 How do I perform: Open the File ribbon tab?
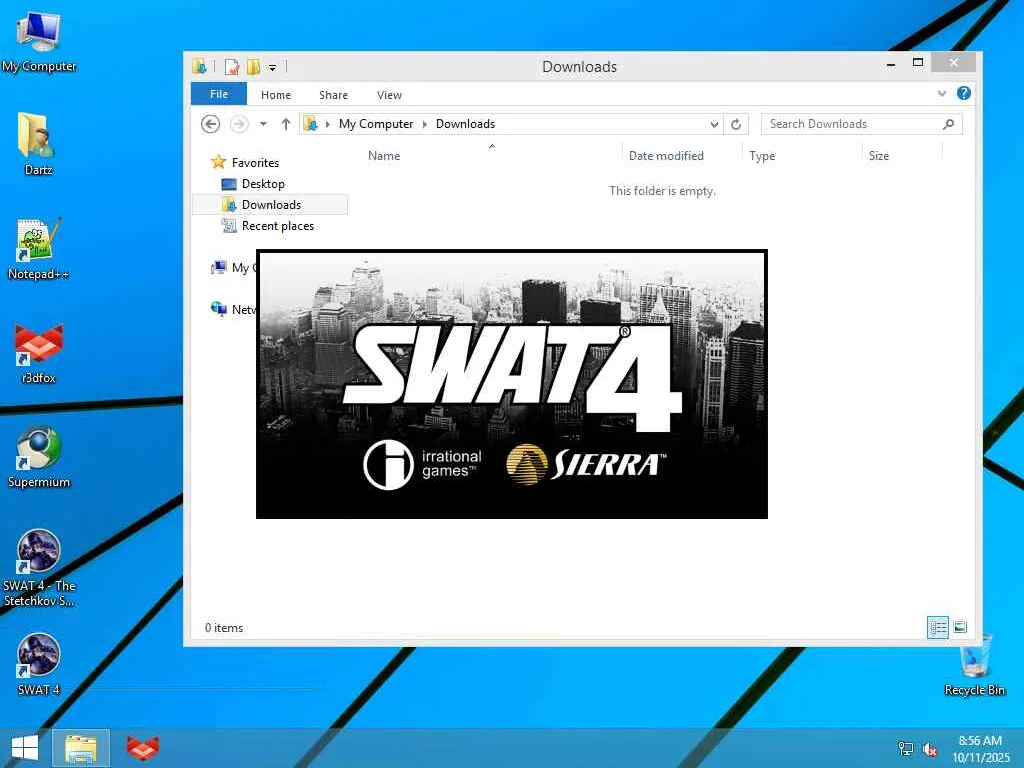tap(219, 94)
